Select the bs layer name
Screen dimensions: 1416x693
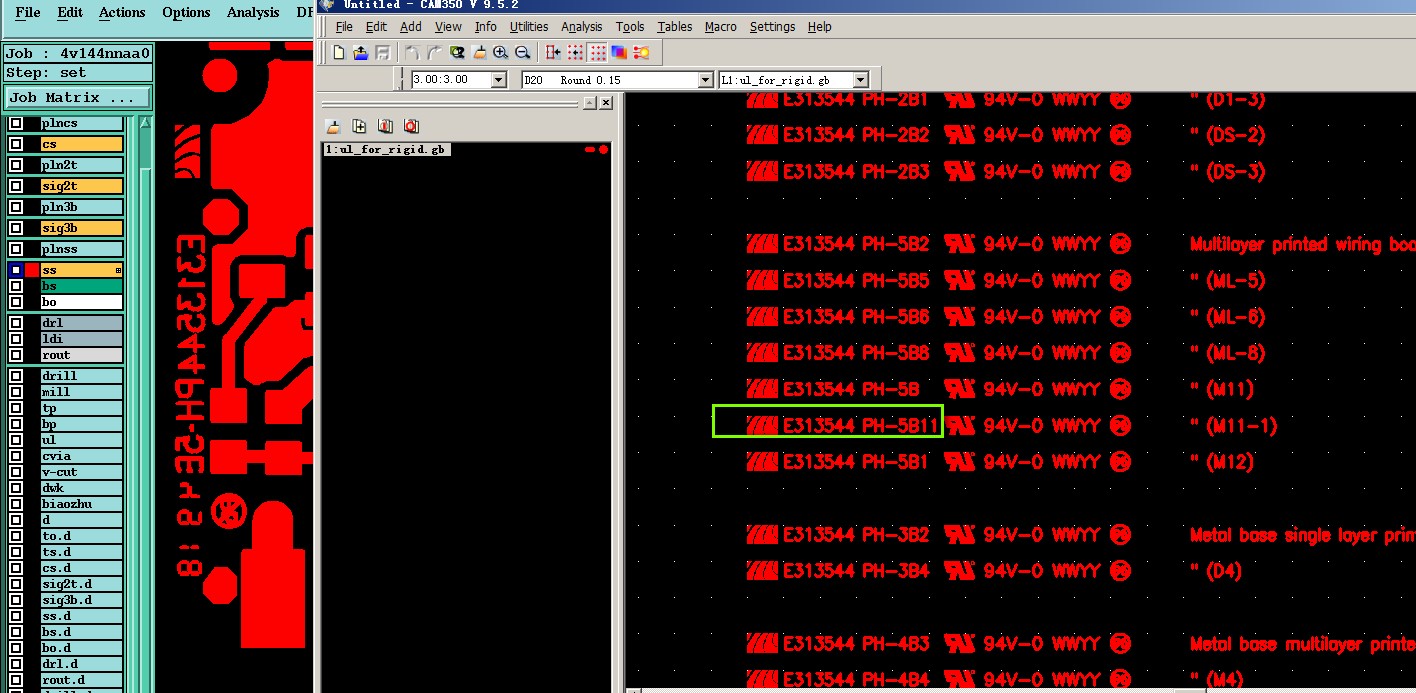(x=81, y=286)
